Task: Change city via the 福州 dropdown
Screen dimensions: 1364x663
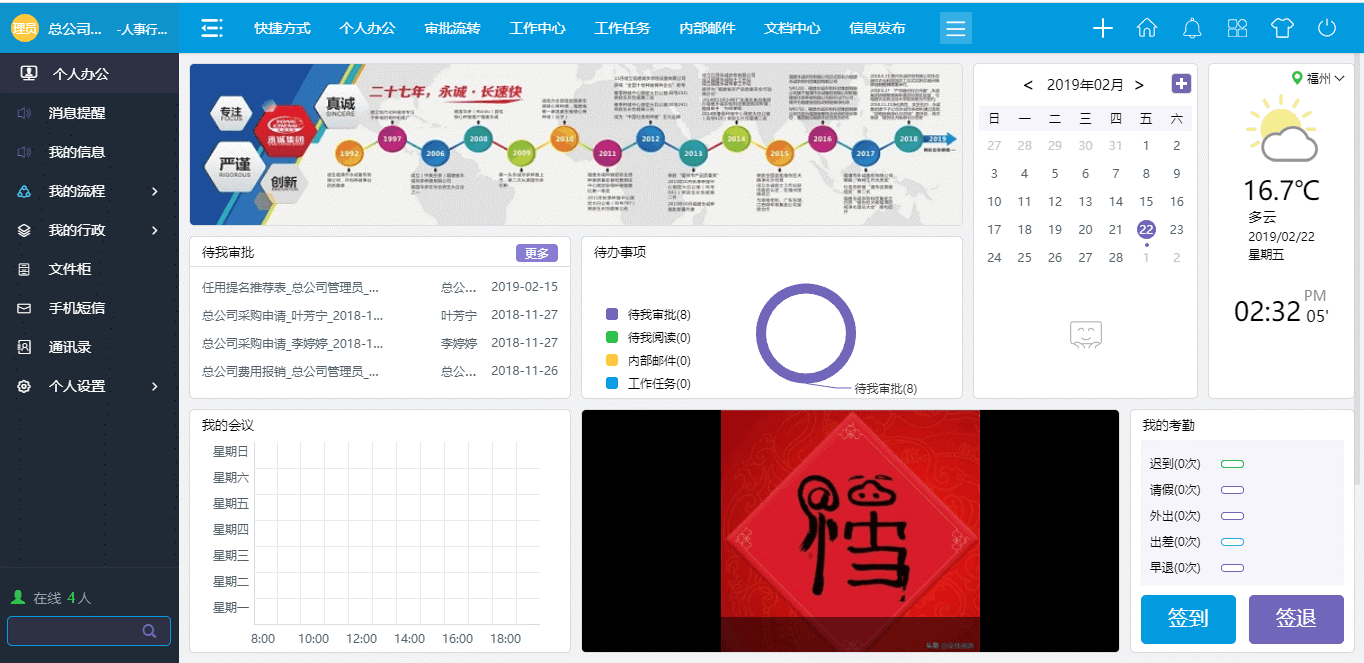Action: tap(1320, 77)
